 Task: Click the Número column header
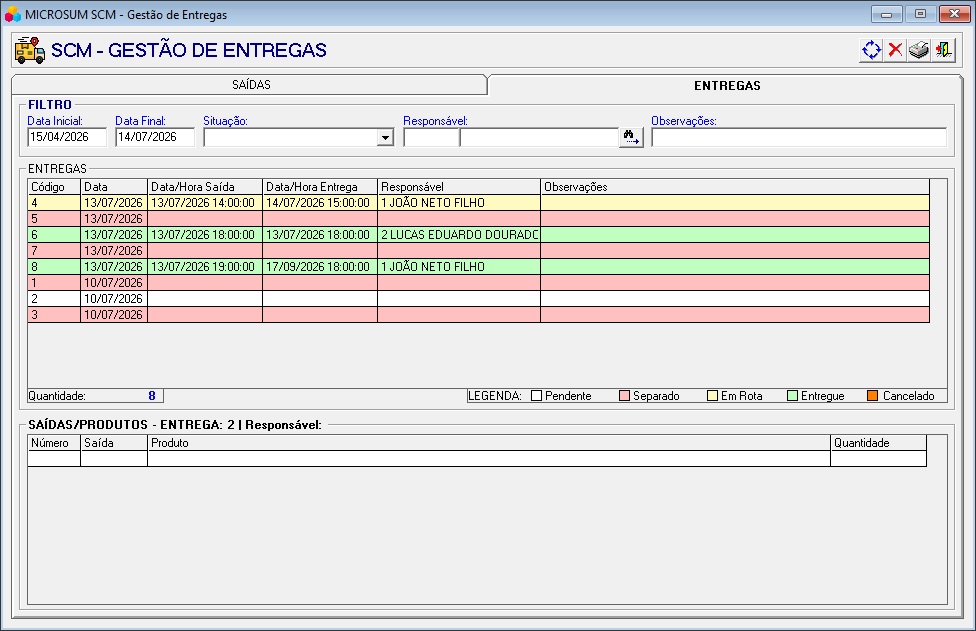54,443
